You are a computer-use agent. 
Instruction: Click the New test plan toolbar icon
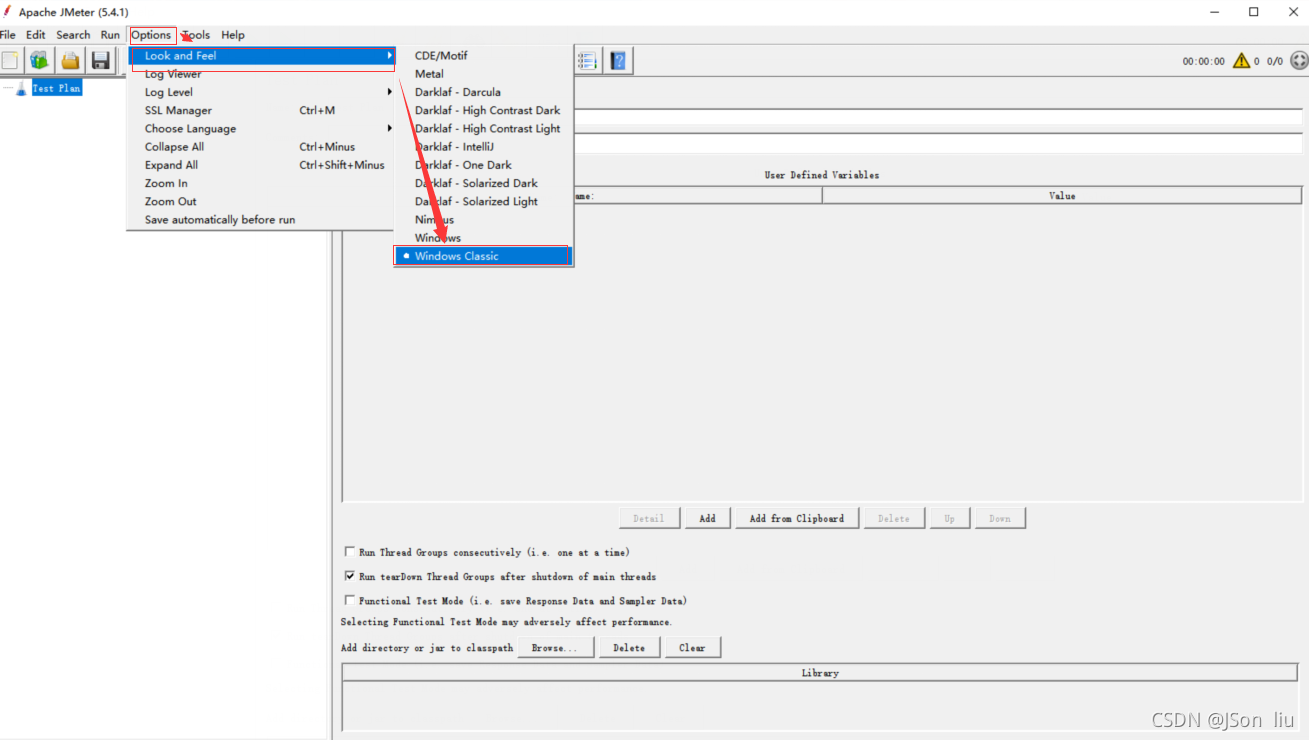9,61
